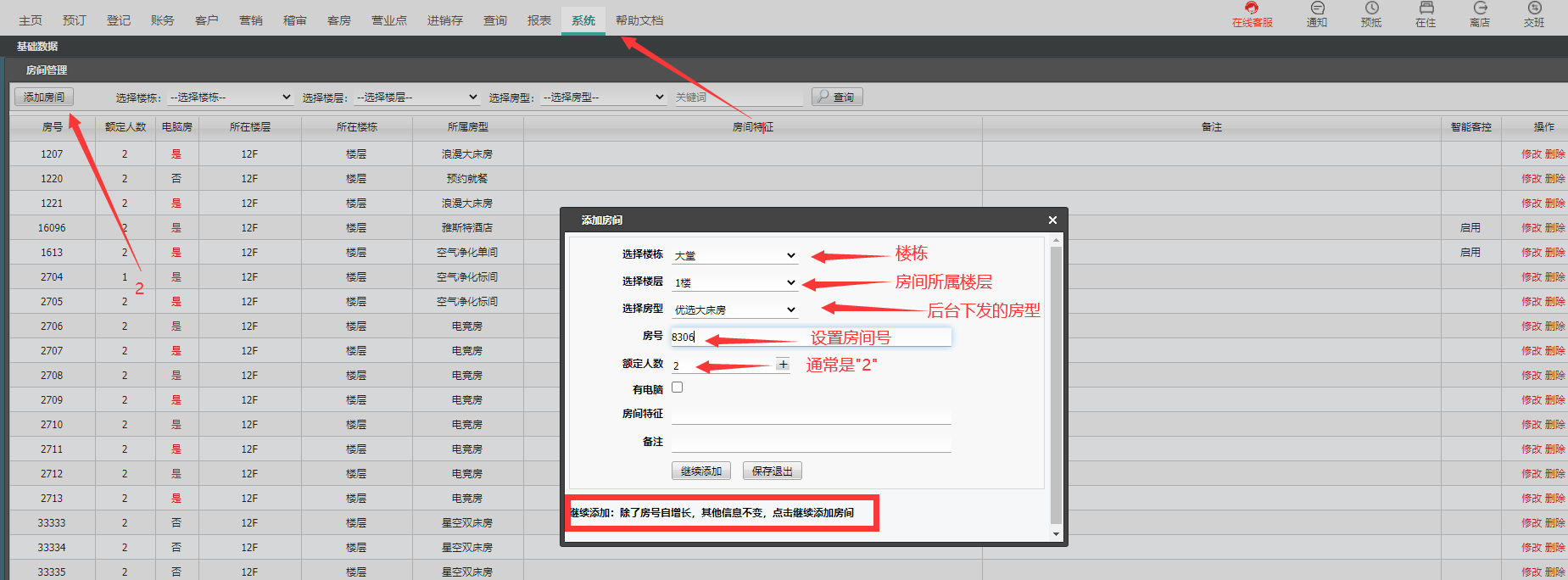This screenshot has width=1568, height=580.
Task: Open the 在线客服 online support icon
Action: pos(1252,8)
